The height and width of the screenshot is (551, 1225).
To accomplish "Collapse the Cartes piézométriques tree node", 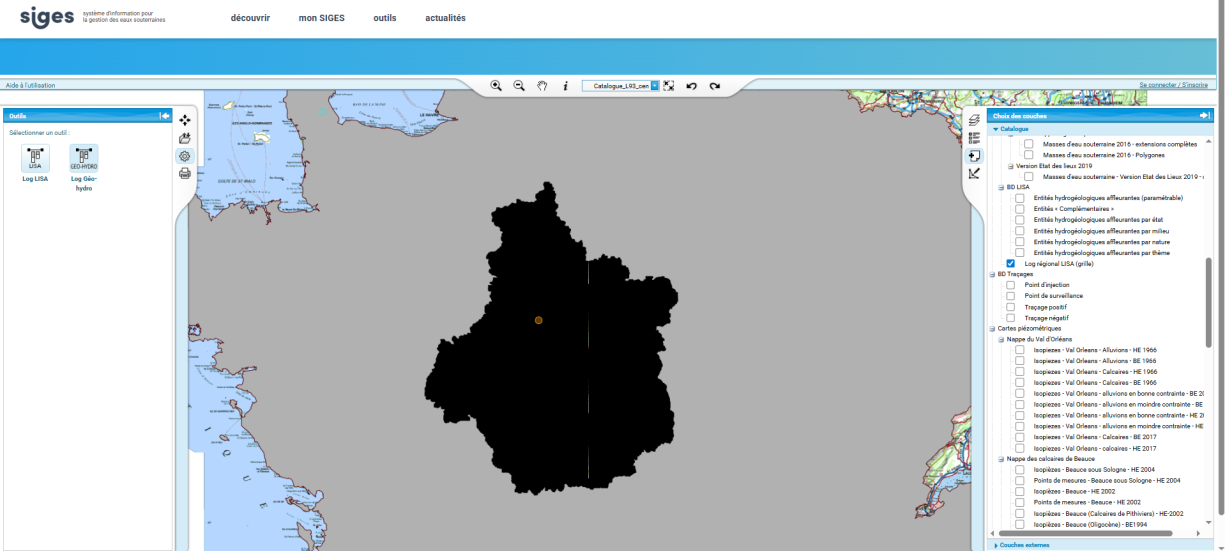I will (x=993, y=328).
